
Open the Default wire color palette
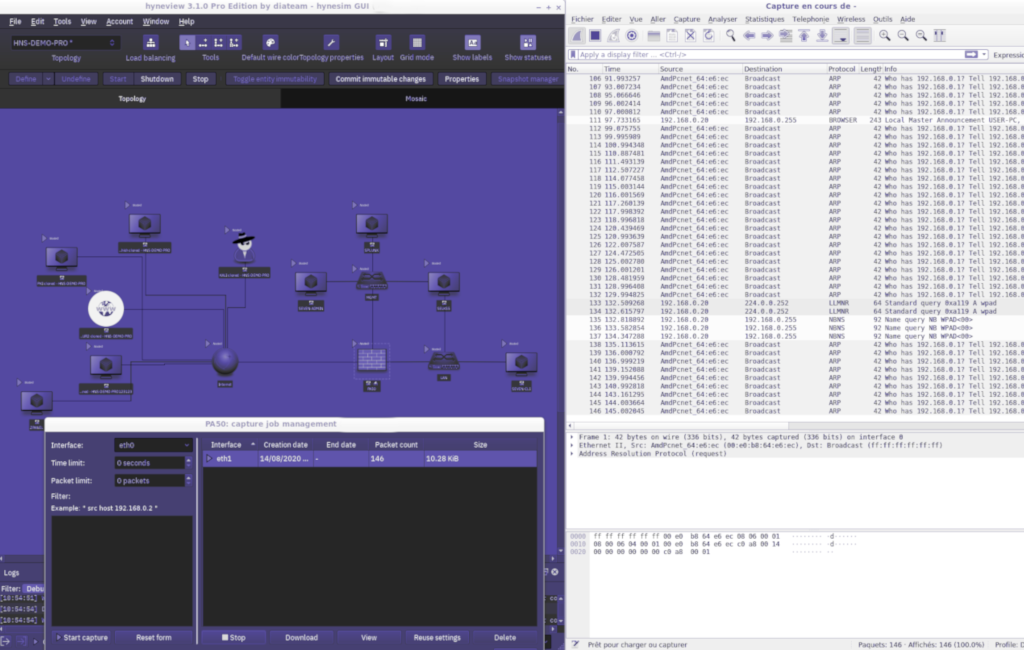(x=269, y=43)
